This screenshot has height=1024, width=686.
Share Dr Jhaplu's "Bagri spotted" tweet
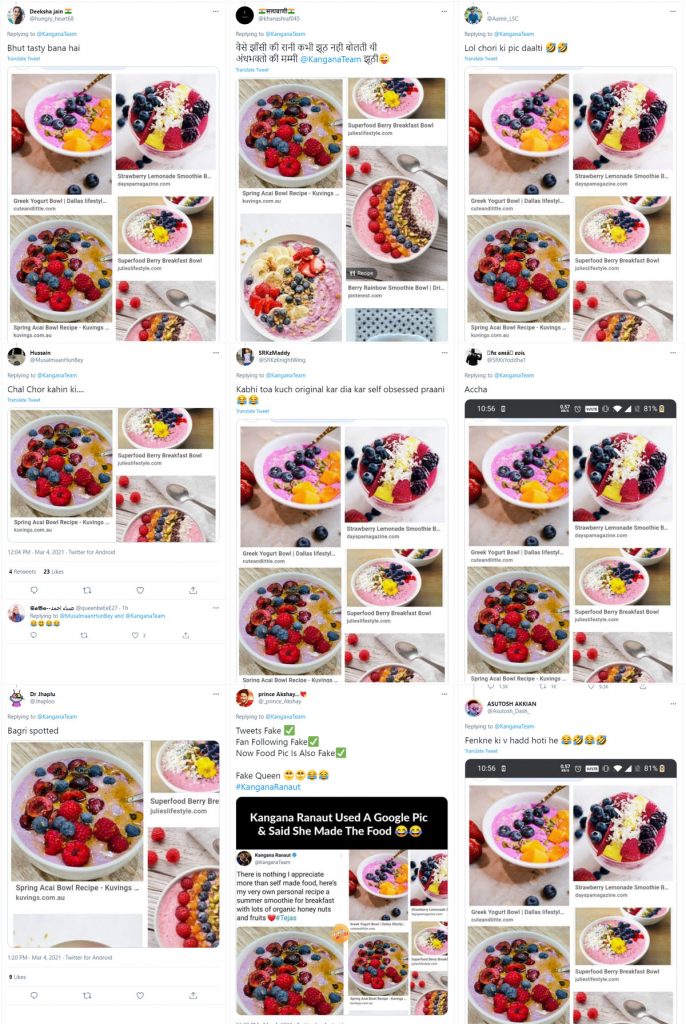[x=193, y=995]
